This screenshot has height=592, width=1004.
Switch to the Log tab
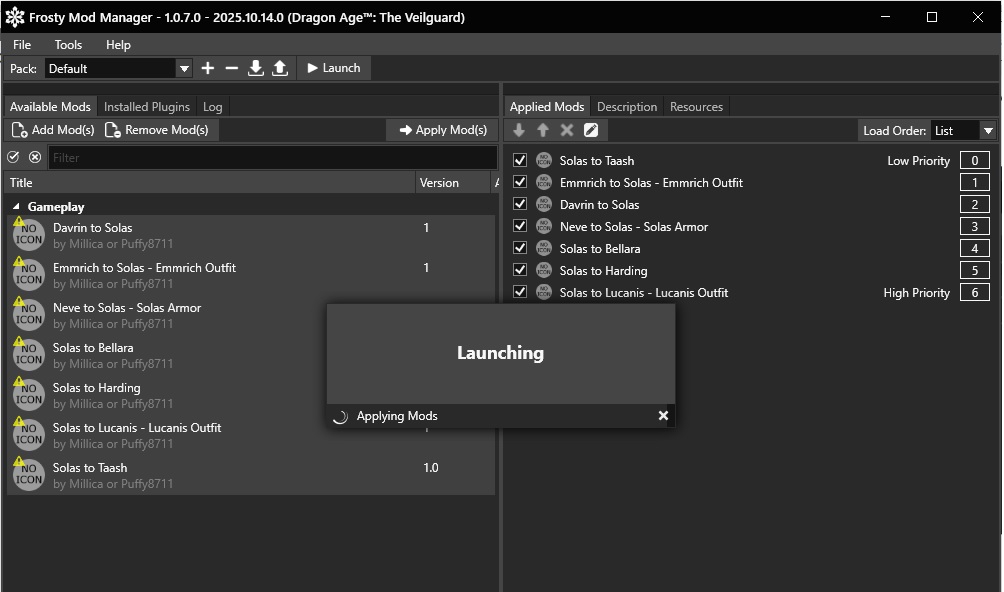point(213,107)
